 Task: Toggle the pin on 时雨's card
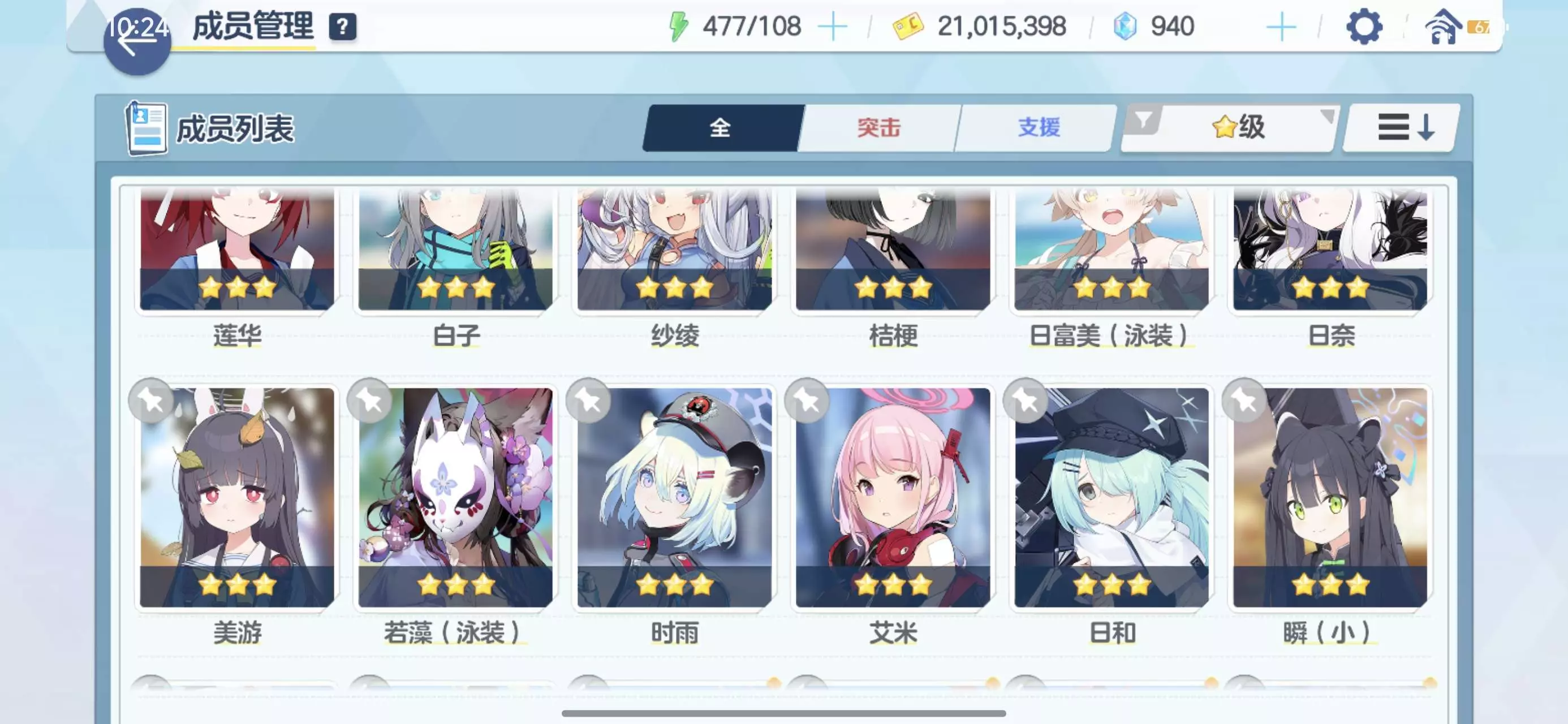point(588,400)
